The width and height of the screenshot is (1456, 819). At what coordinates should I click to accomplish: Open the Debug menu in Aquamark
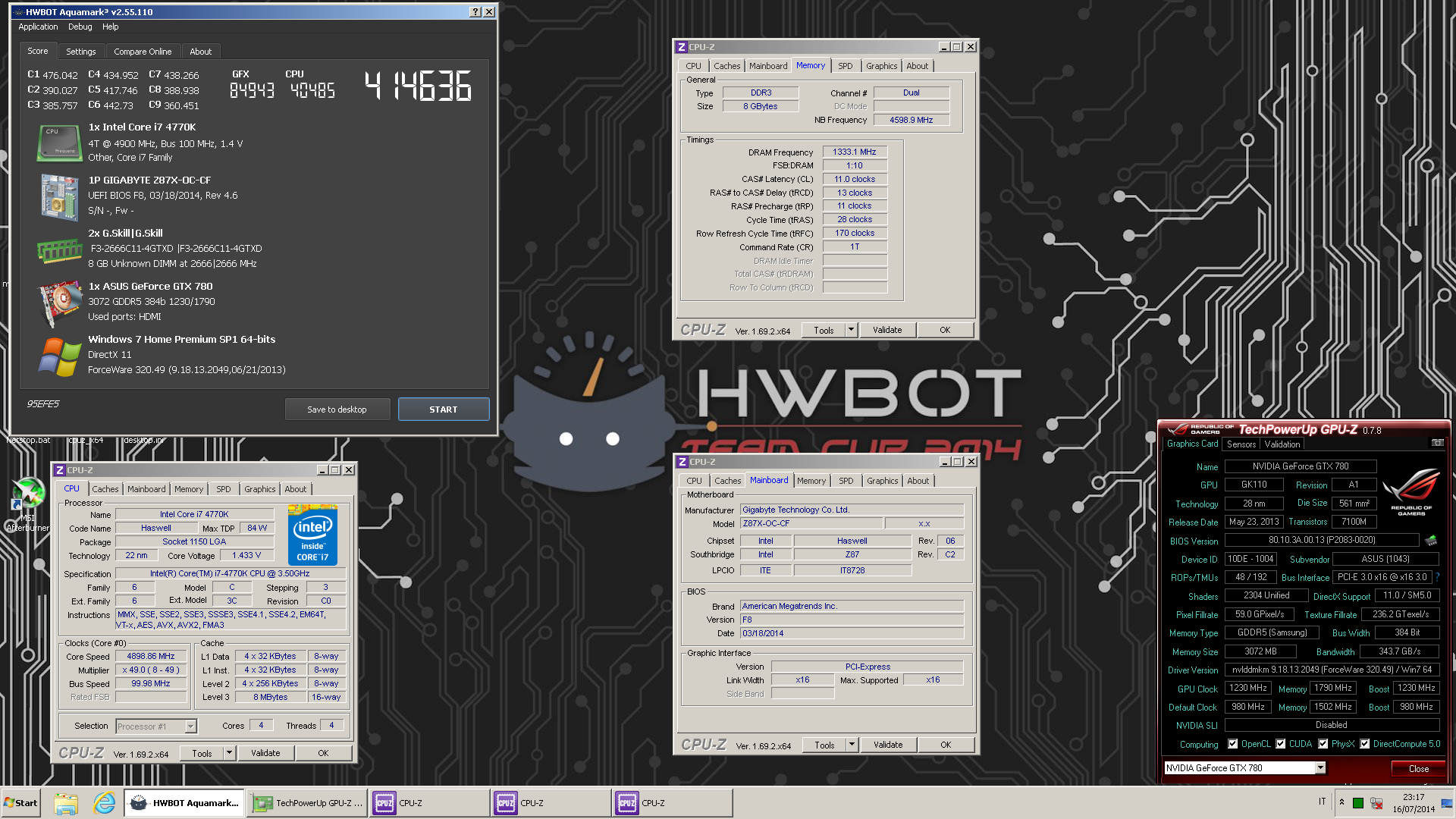[x=80, y=27]
